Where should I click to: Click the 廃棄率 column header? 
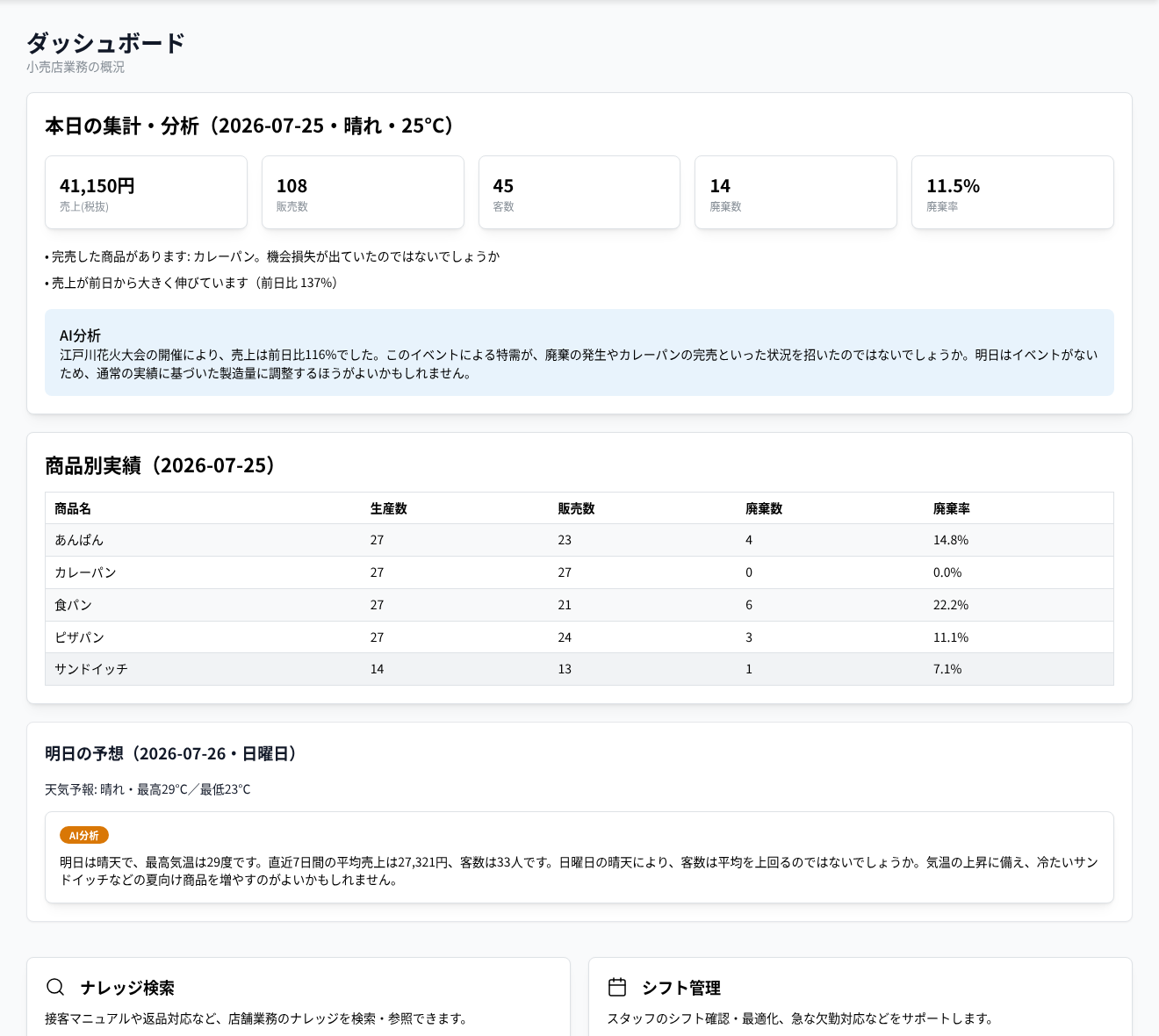click(952, 508)
